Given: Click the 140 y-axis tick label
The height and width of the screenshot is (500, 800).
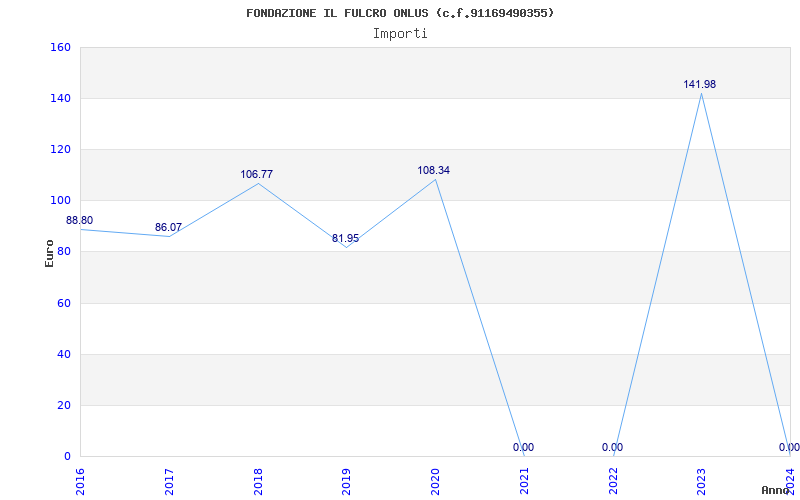Looking at the screenshot, I should point(60,98).
